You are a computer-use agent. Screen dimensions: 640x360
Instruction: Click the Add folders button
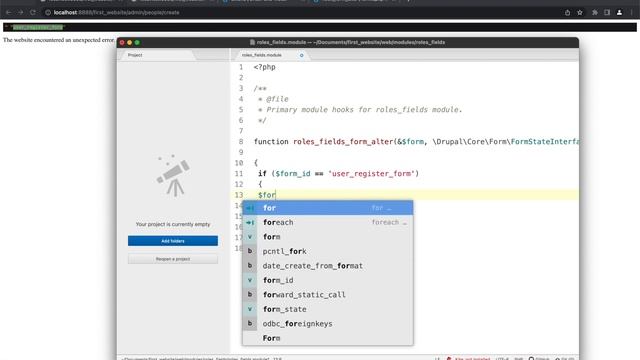173,241
